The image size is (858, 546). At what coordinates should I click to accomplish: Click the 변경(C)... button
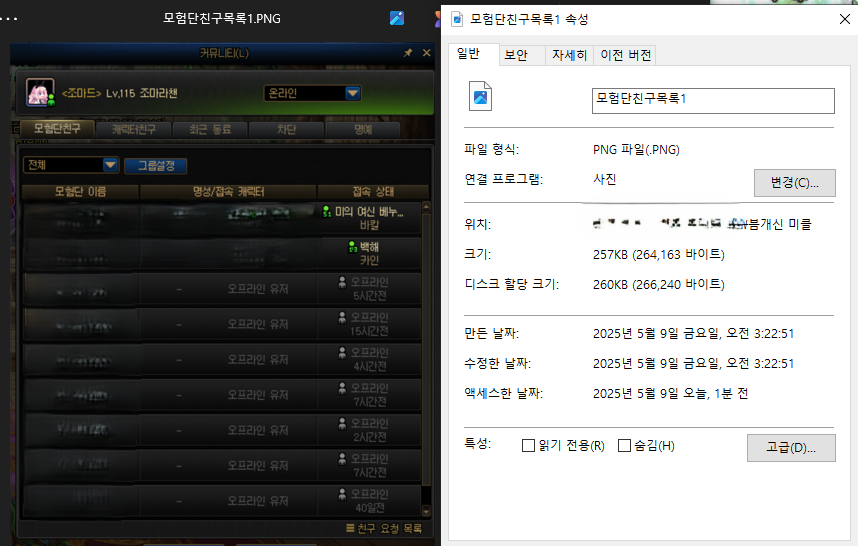[x=794, y=183]
